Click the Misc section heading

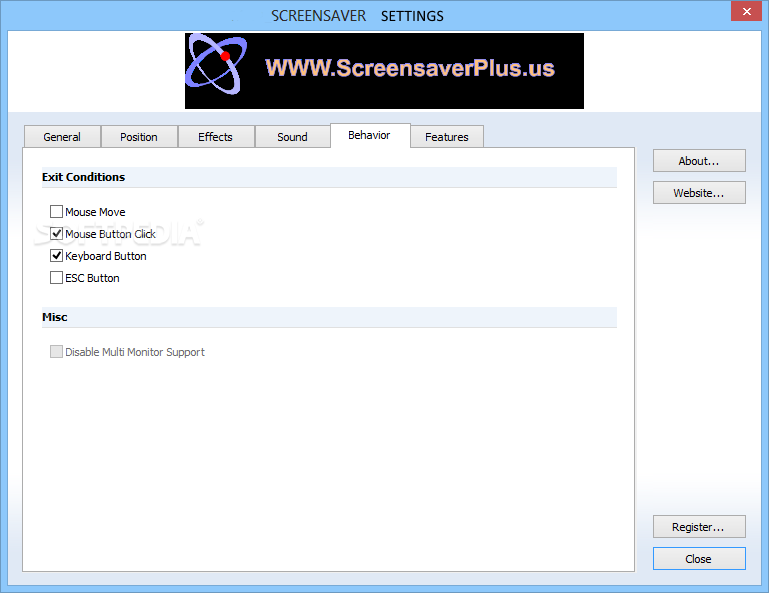(54, 317)
